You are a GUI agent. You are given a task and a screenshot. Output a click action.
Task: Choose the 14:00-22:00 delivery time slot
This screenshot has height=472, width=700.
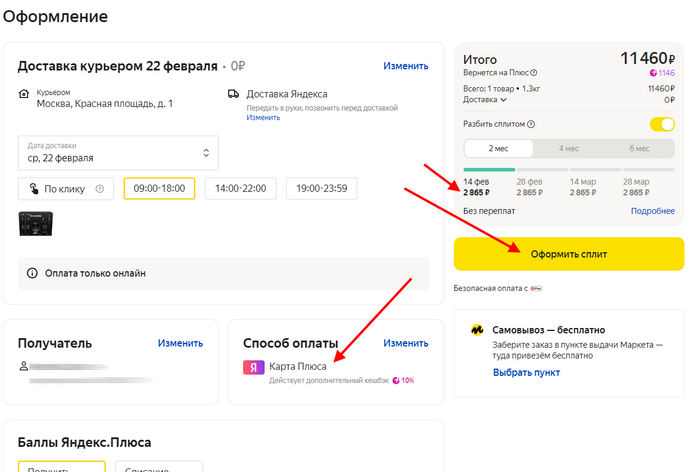[x=240, y=188]
